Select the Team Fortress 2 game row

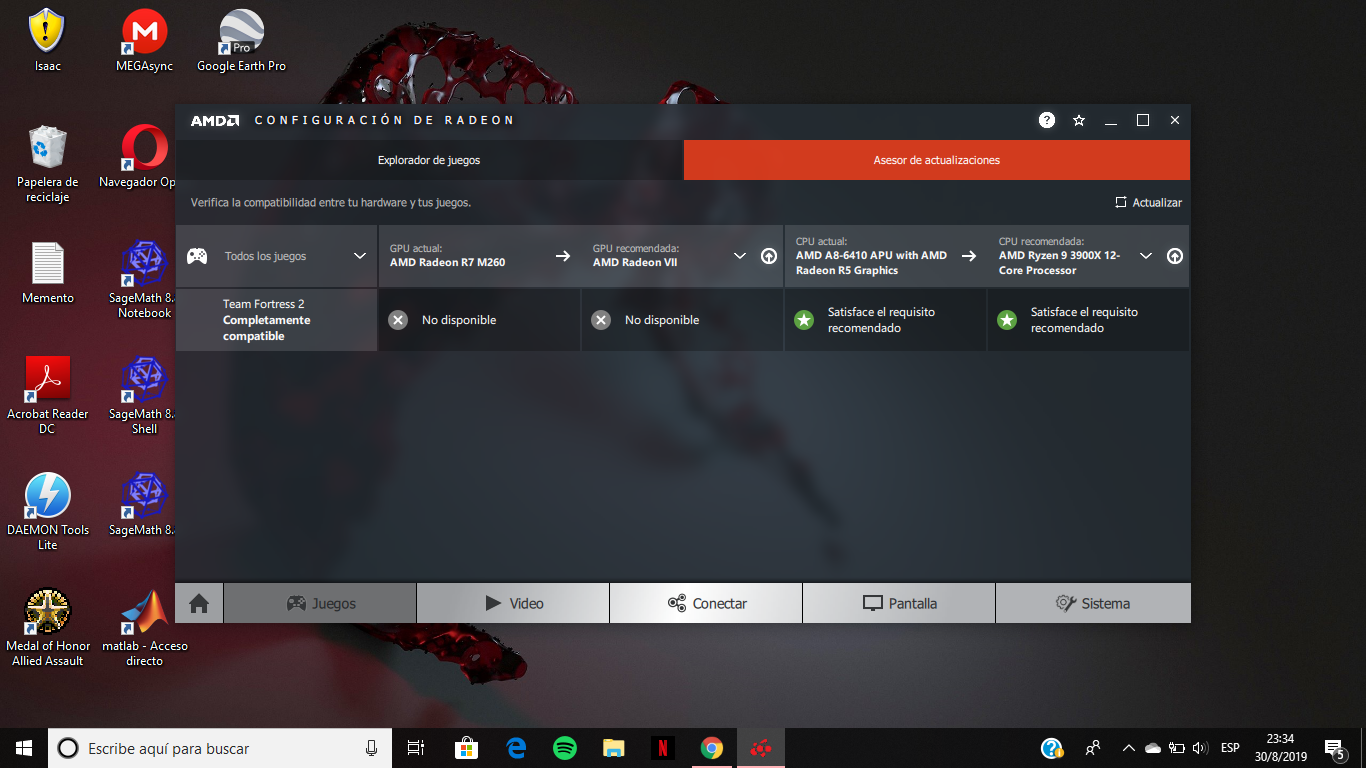pyautogui.click(x=277, y=320)
